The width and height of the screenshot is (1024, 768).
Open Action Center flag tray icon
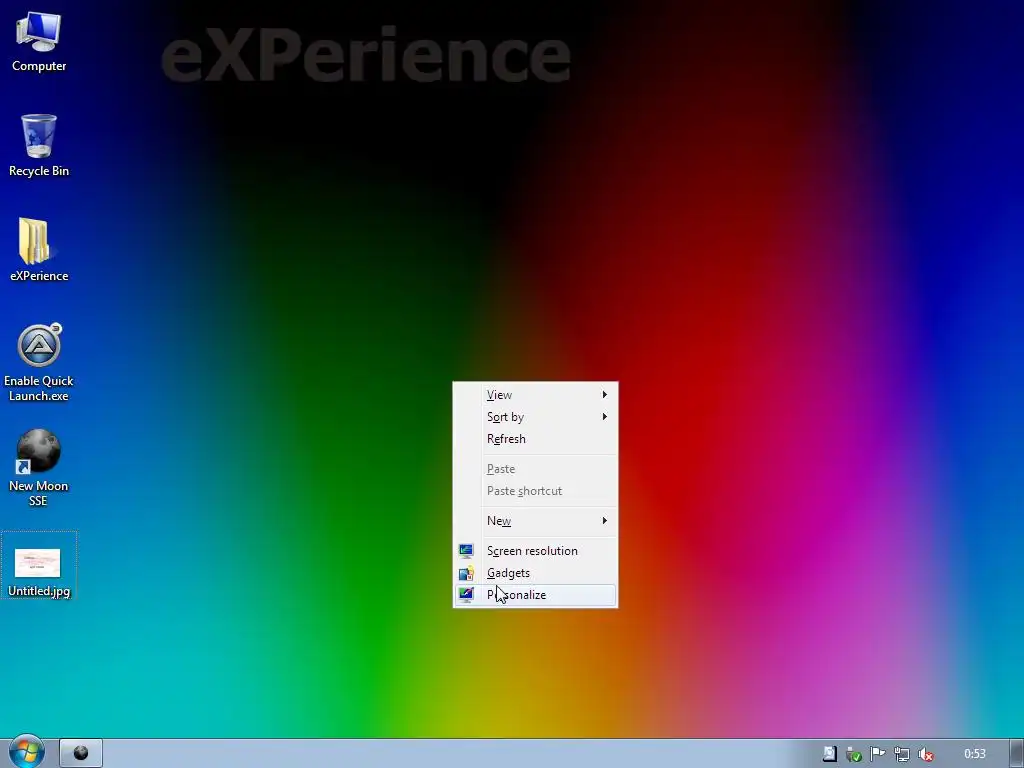click(x=878, y=754)
